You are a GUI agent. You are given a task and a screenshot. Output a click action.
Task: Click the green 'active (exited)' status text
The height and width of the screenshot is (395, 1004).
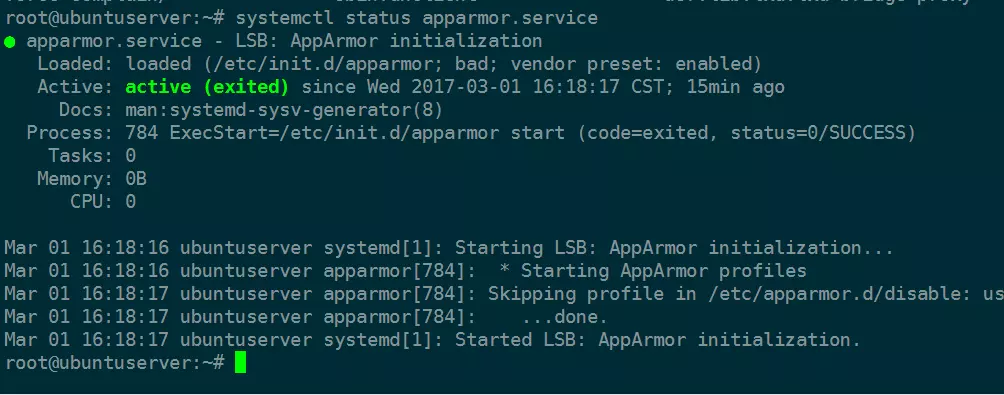coord(207,87)
